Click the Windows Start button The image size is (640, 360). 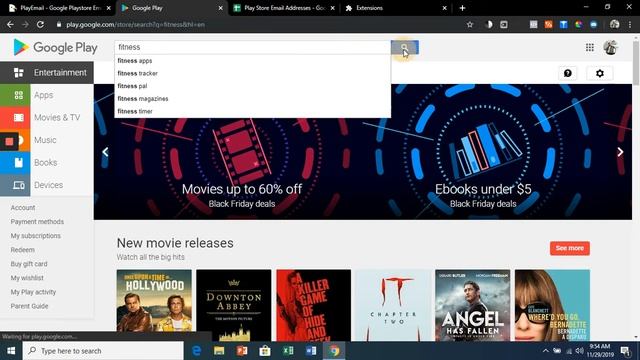pos(11,351)
